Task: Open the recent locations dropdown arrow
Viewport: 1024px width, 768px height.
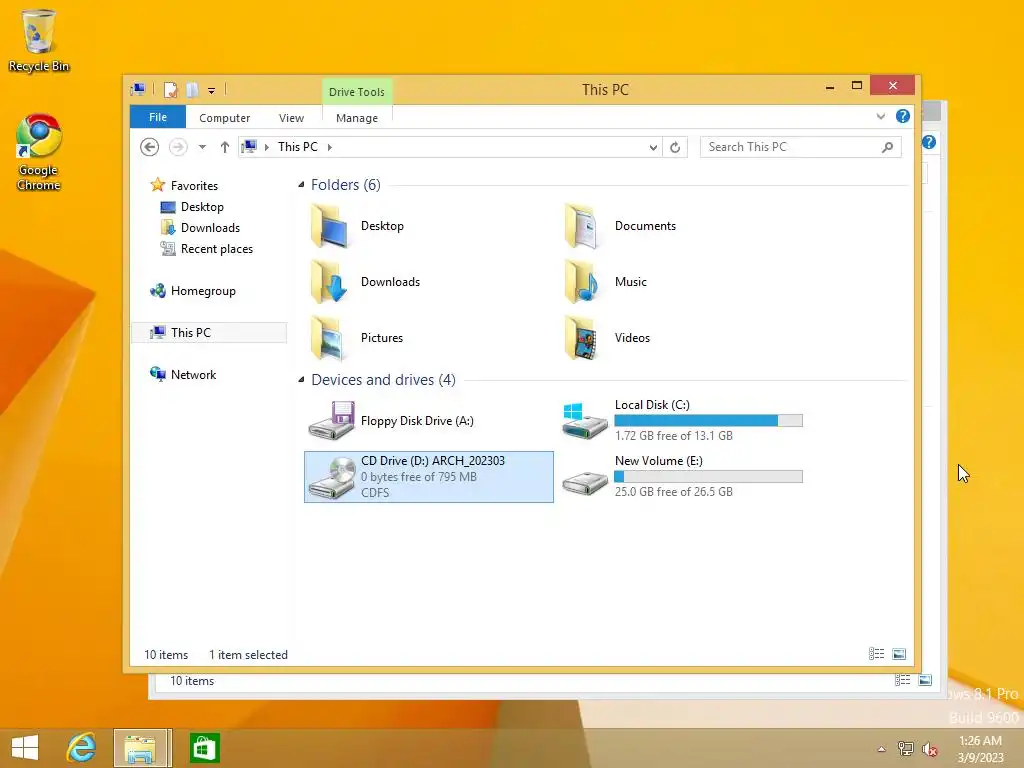Action: click(x=202, y=147)
